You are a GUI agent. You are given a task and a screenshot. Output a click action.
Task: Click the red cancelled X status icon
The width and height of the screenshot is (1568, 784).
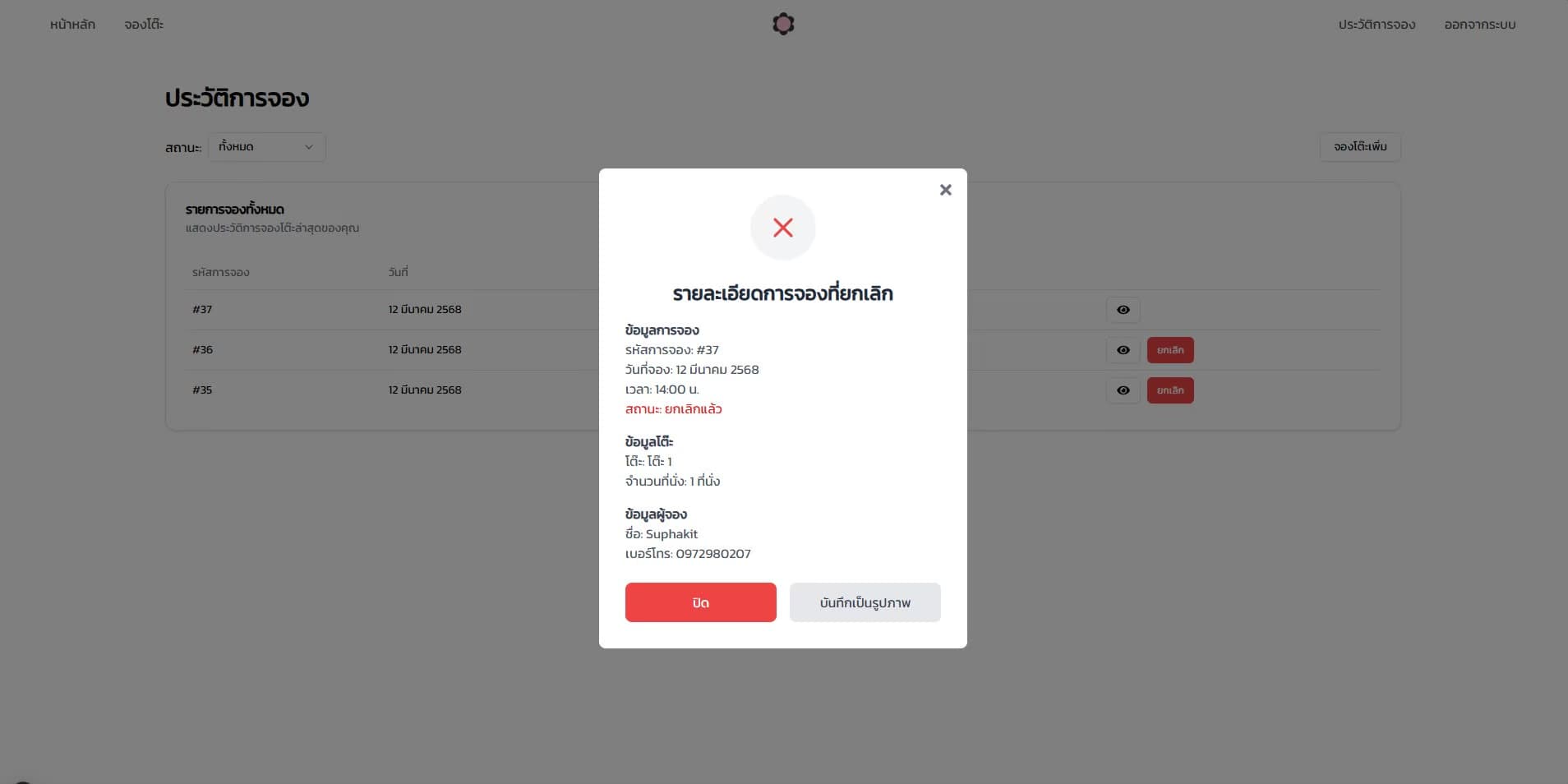[783, 228]
